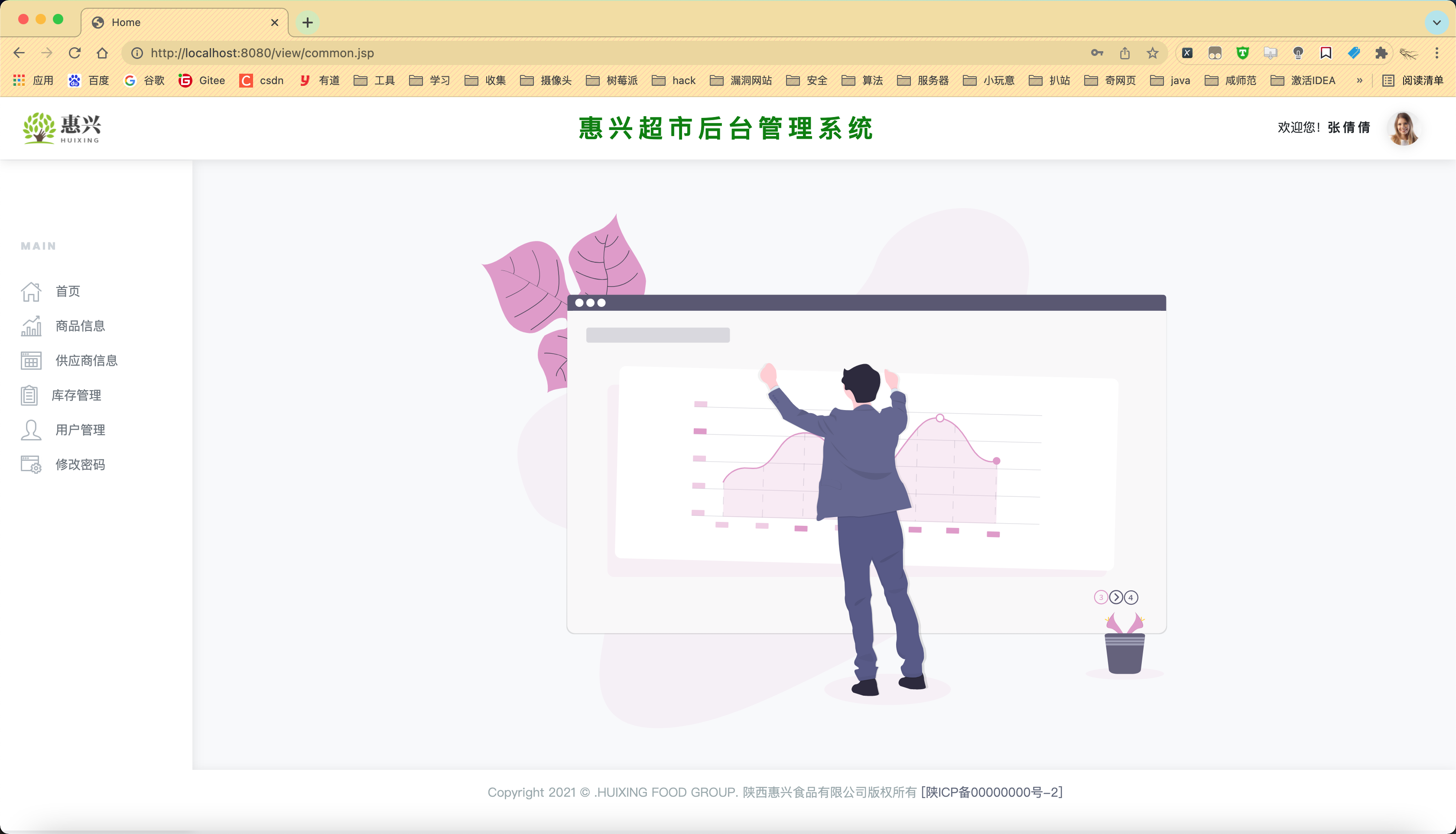
Task: Click the person icon beside 用户管理
Action: pos(31,430)
